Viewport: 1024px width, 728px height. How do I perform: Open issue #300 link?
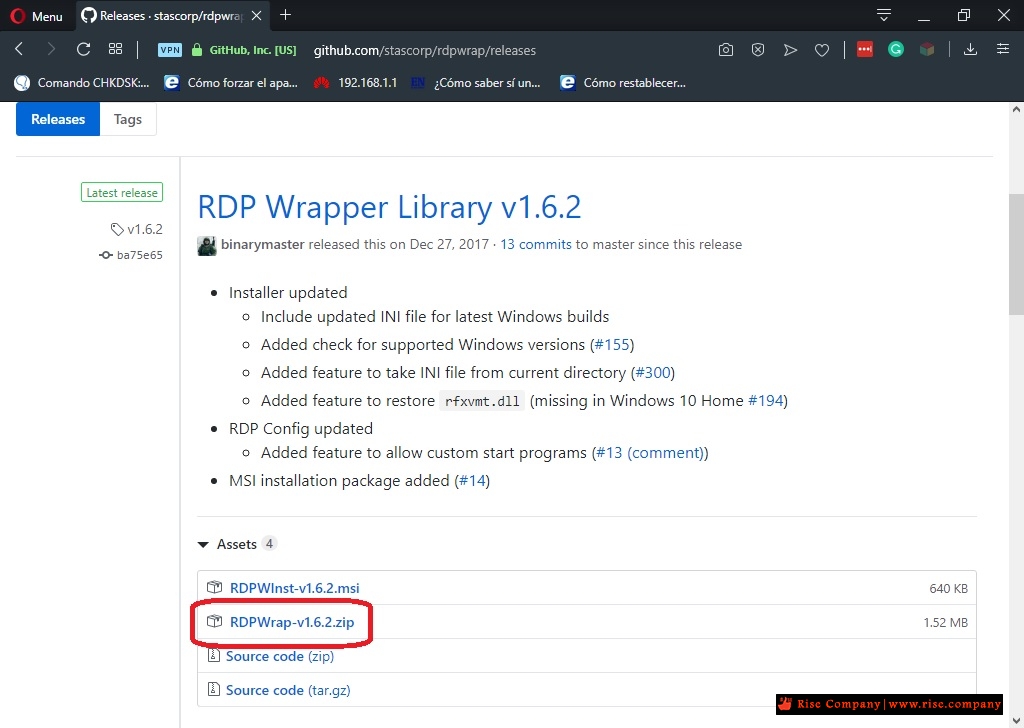click(653, 373)
